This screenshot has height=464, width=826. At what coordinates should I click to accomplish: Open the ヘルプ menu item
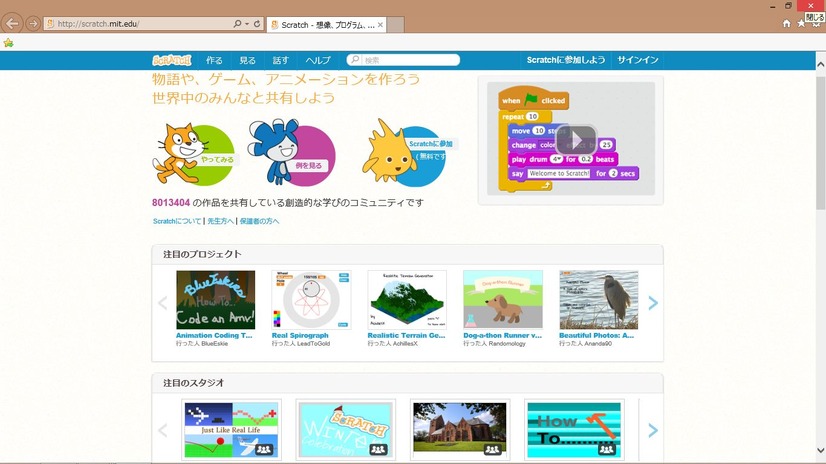click(x=318, y=60)
